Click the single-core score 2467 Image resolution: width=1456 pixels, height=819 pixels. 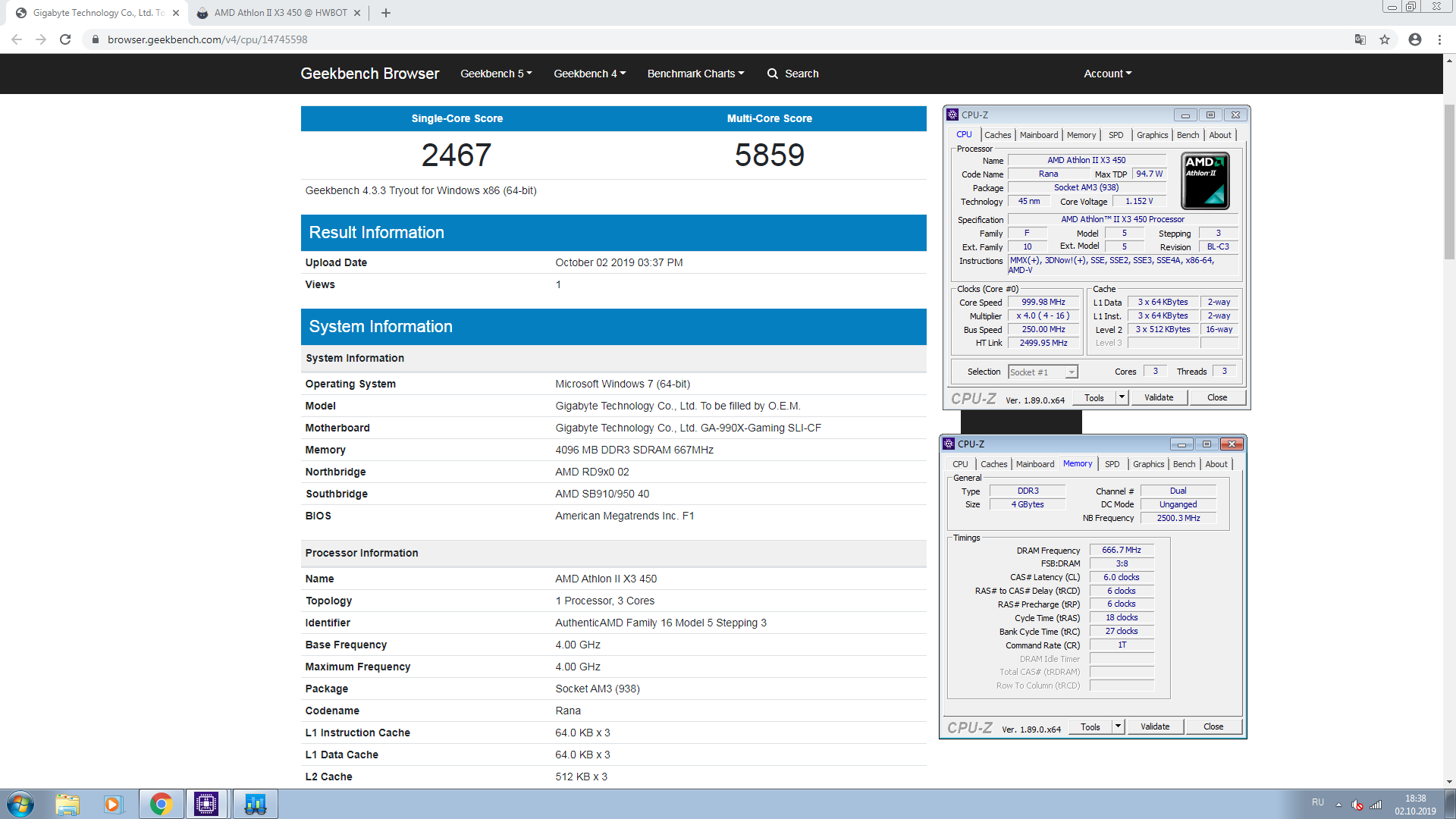tap(457, 155)
